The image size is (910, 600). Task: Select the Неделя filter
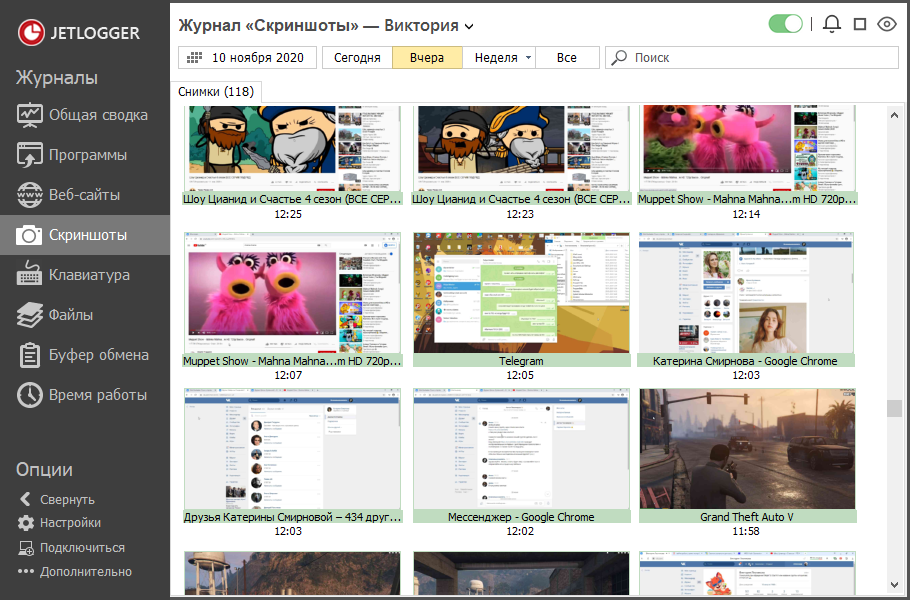point(496,57)
